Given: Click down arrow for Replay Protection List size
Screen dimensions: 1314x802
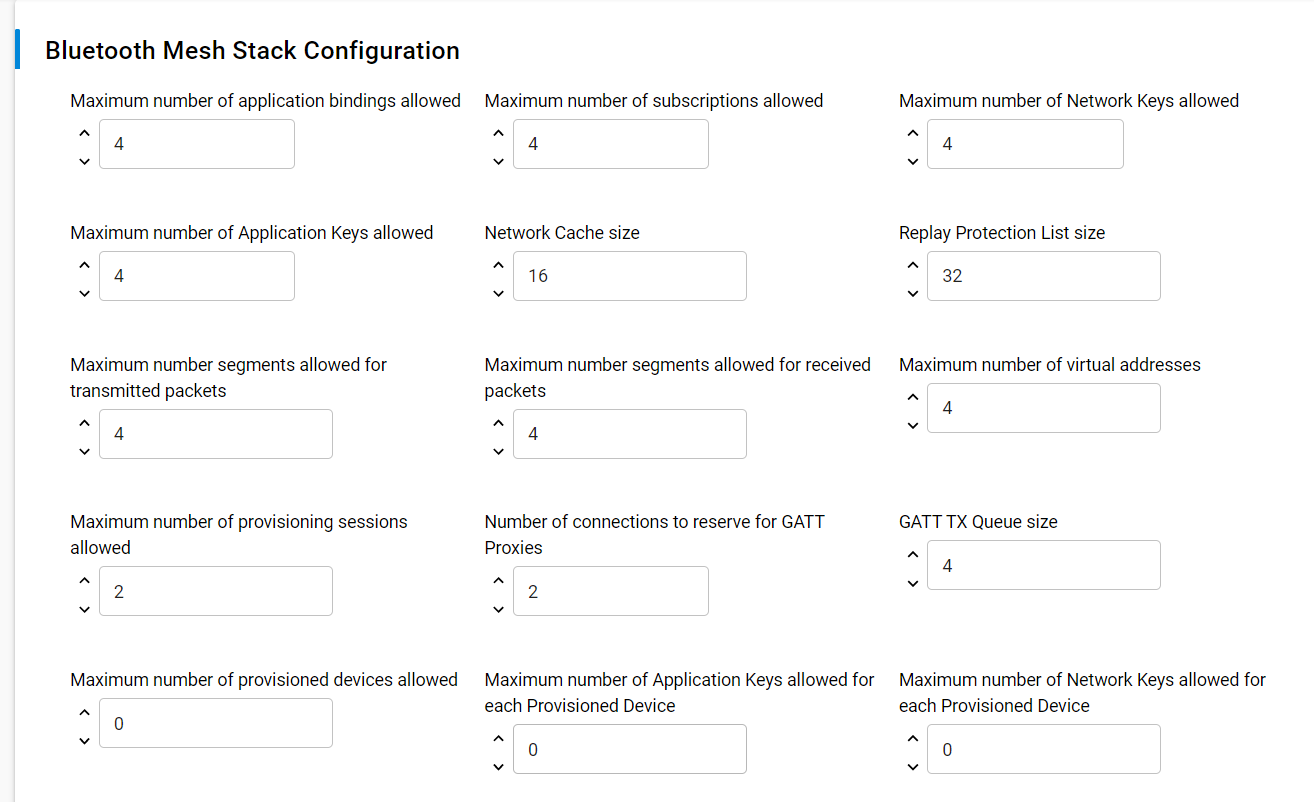Looking at the screenshot, I should pos(912,293).
